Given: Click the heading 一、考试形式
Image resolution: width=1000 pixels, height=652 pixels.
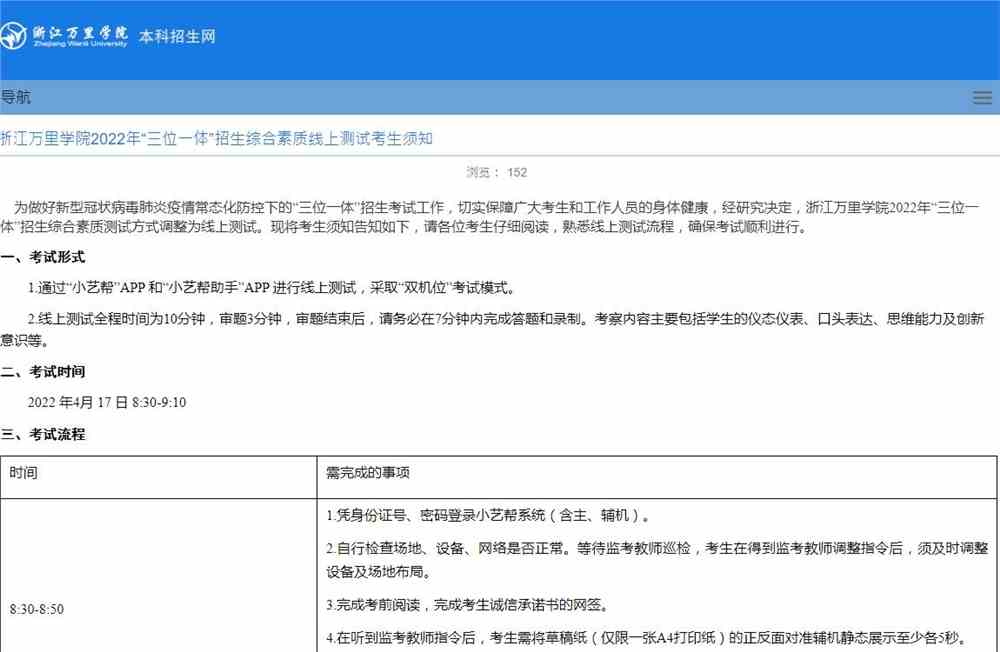Looking at the screenshot, I should click(x=43, y=257).
